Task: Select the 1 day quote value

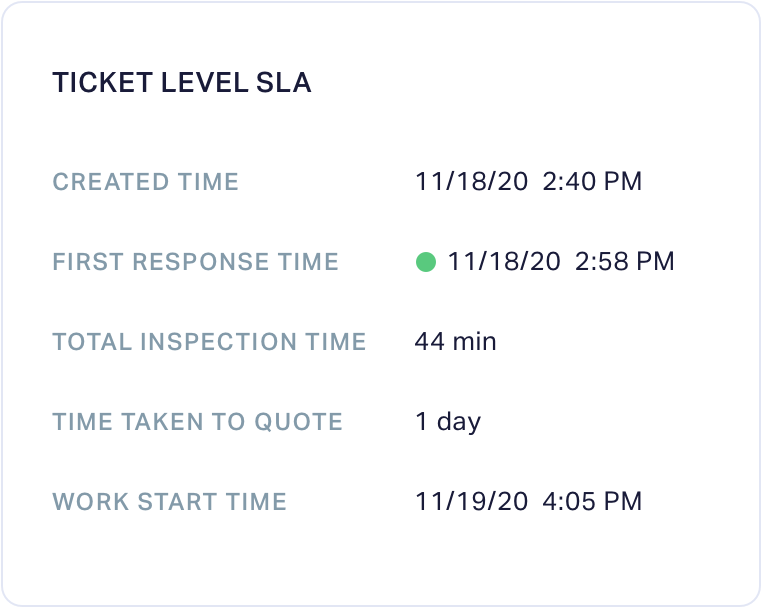Action: tap(448, 422)
